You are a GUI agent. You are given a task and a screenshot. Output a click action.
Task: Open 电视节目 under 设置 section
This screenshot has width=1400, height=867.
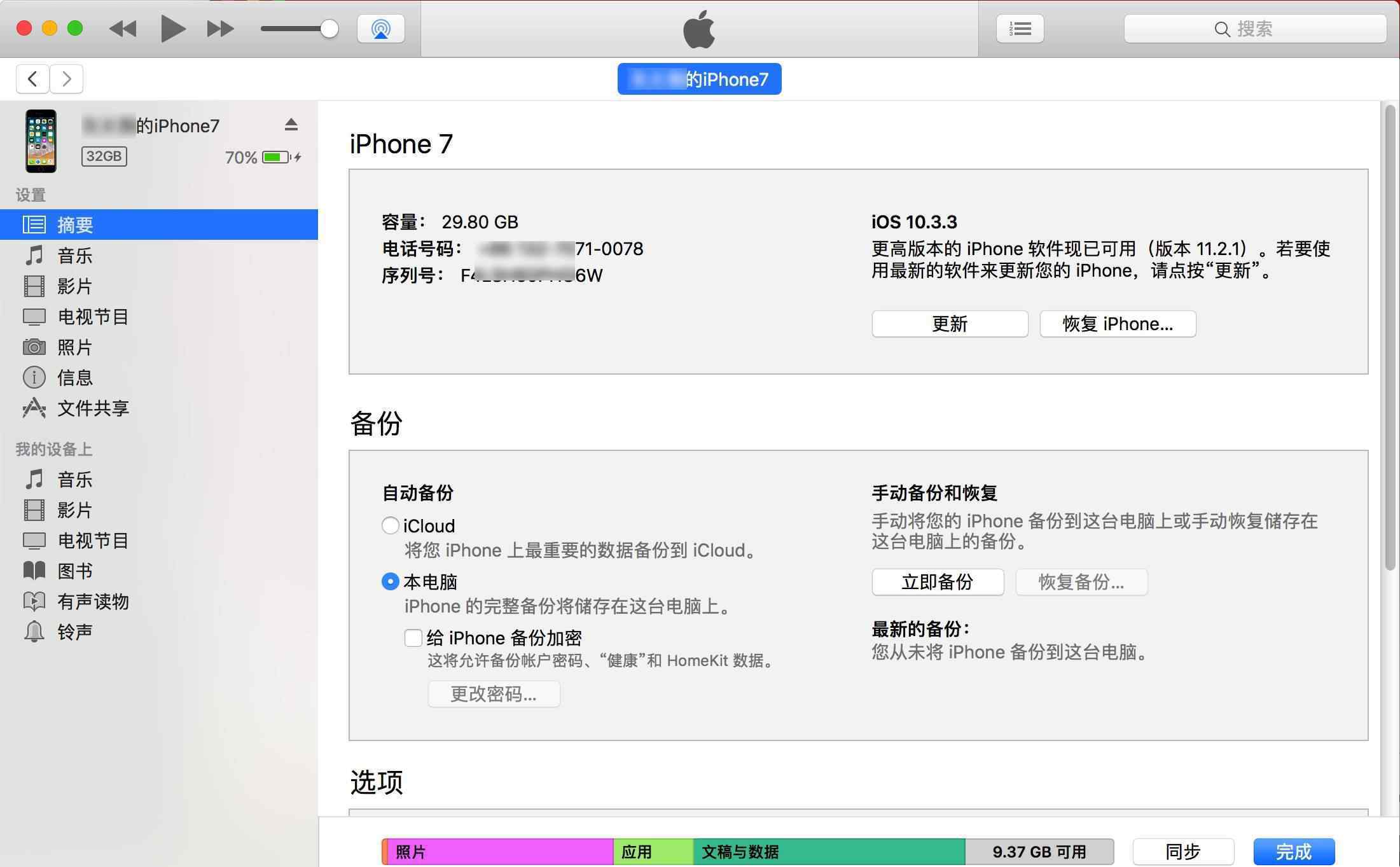pyautogui.click(x=159, y=316)
